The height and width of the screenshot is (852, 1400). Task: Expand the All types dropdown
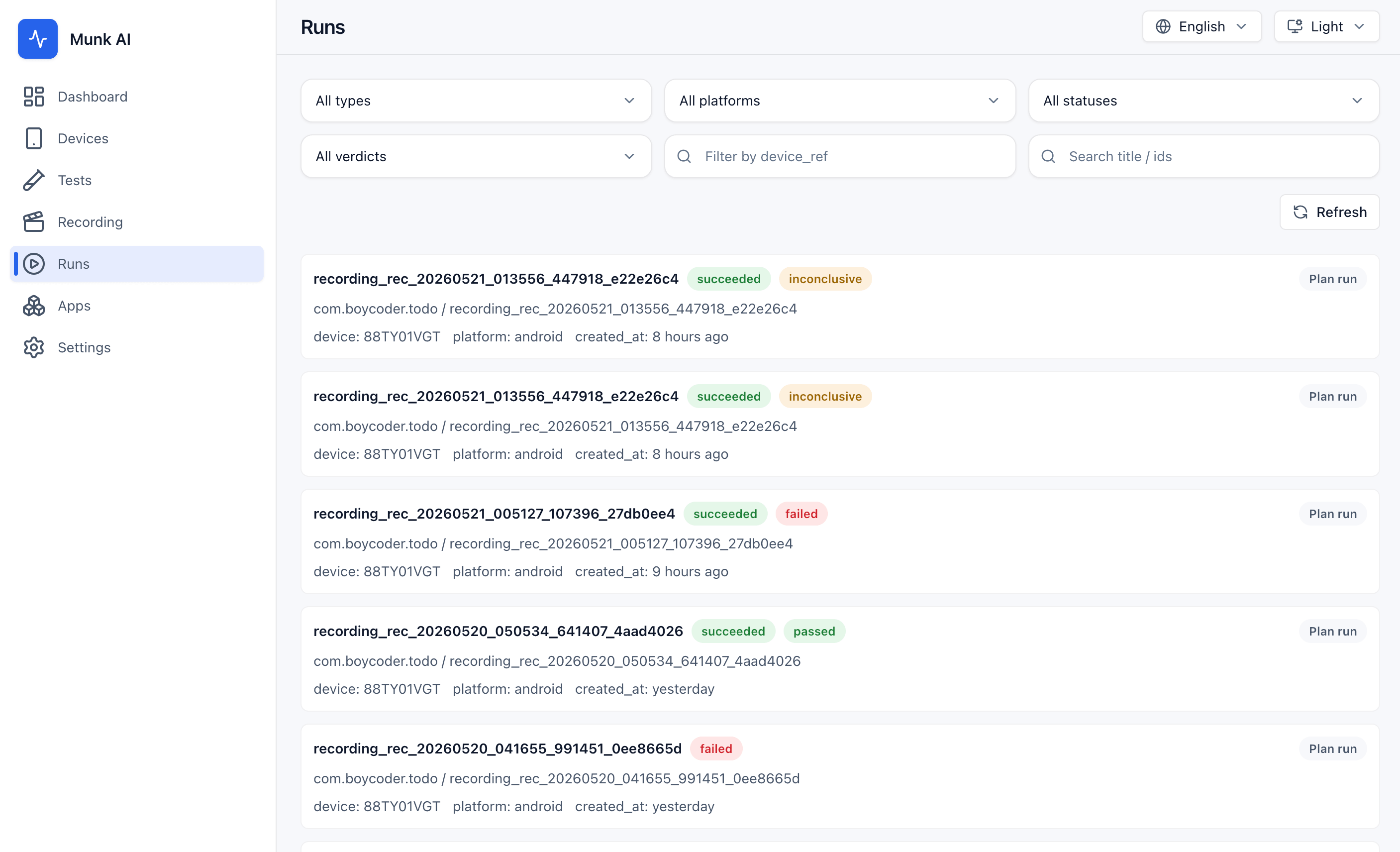click(476, 101)
